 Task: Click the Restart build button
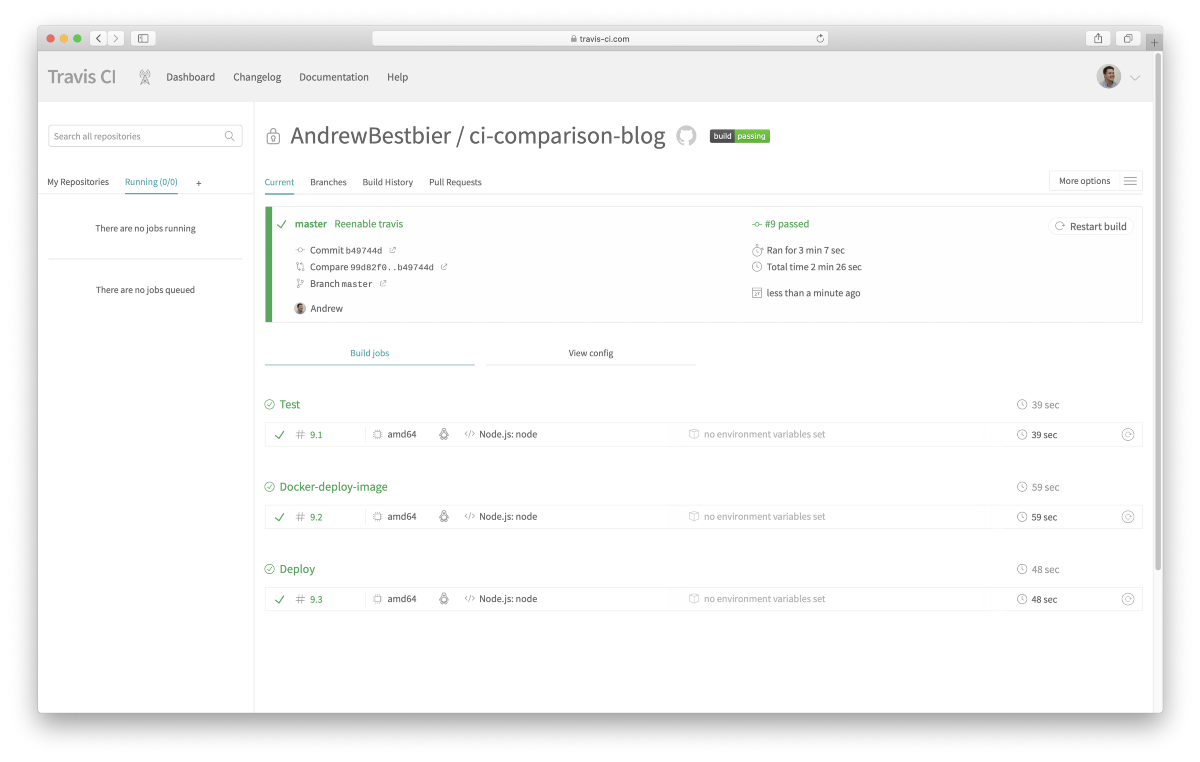1091,226
